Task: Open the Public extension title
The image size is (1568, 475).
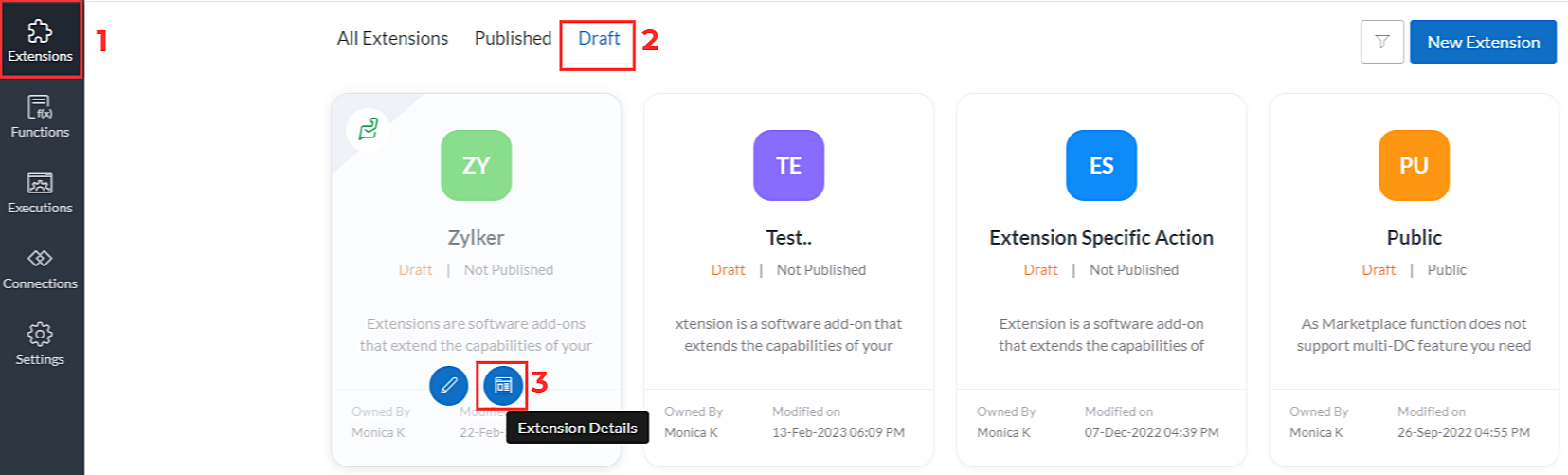Action: click(x=1414, y=238)
